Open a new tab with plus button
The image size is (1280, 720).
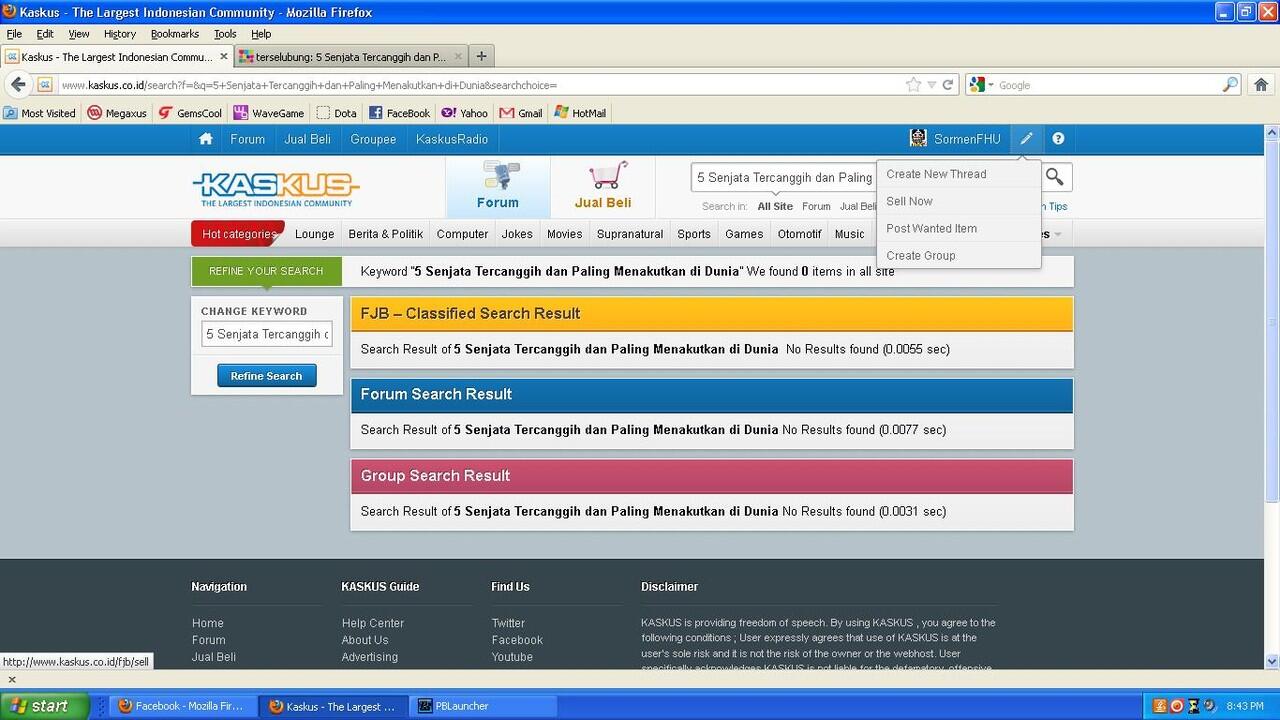pyautogui.click(x=481, y=57)
